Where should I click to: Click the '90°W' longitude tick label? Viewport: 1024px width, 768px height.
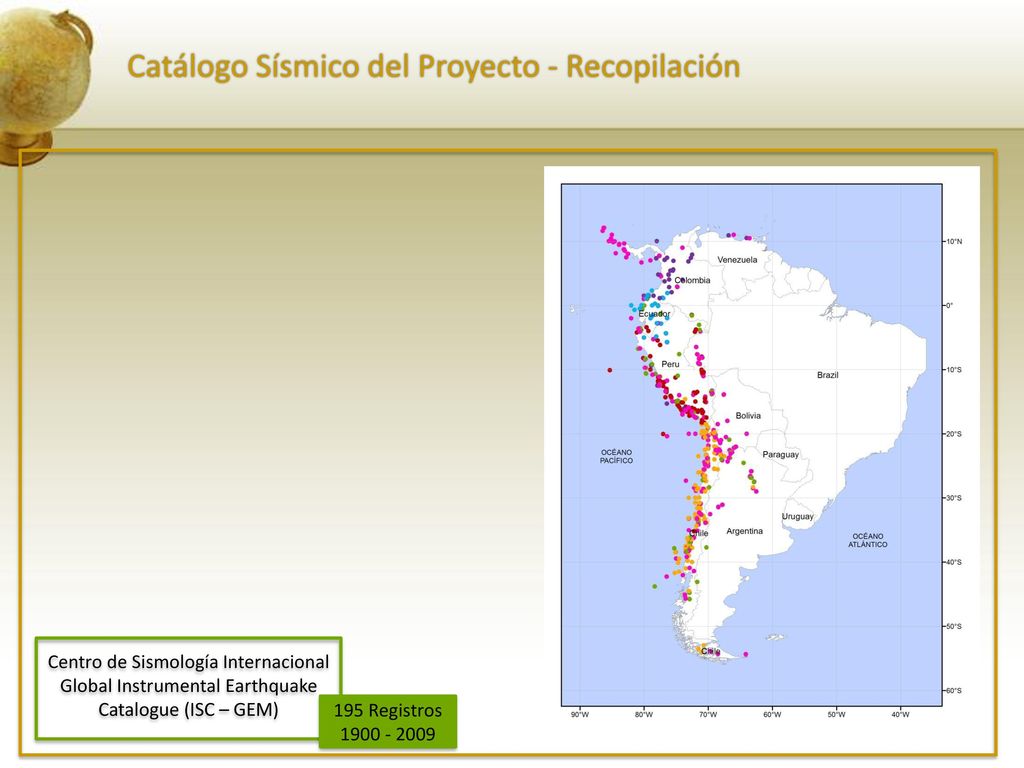580,714
